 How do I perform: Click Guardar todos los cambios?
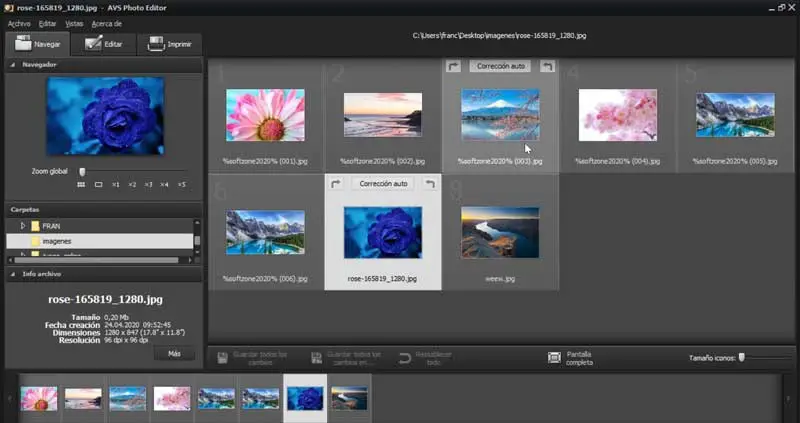(x=253, y=358)
